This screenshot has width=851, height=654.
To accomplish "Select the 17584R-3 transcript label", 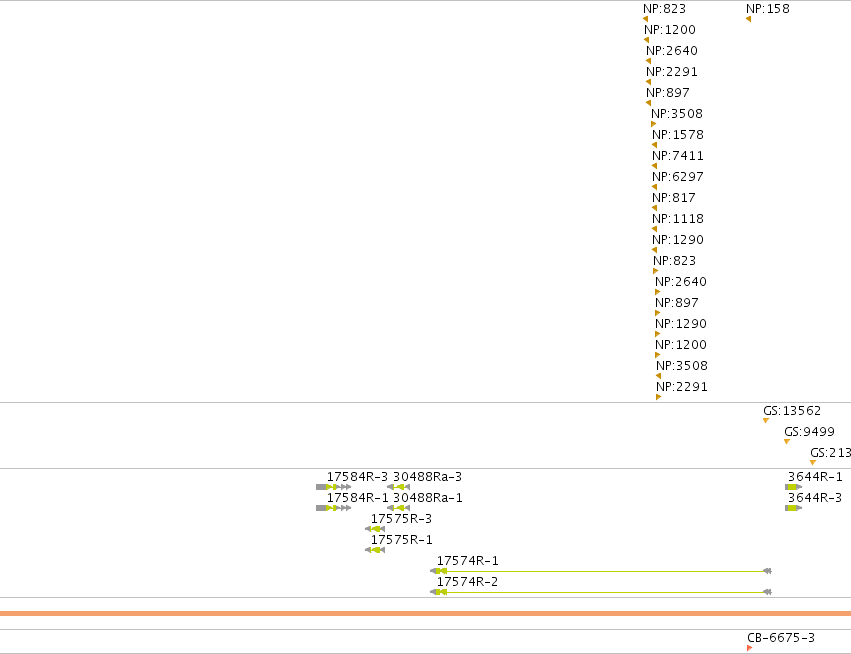I will [x=357, y=477].
